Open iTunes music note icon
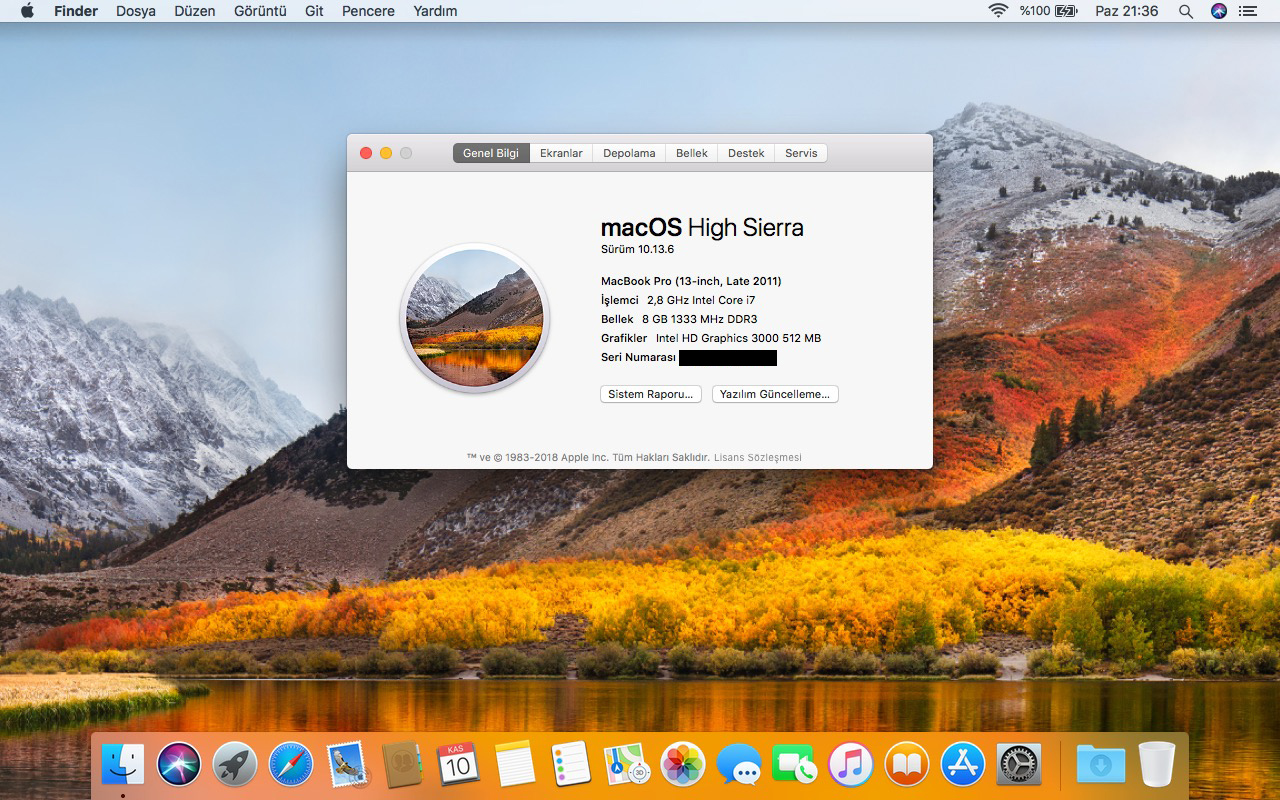The image size is (1280, 800). (x=851, y=765)
